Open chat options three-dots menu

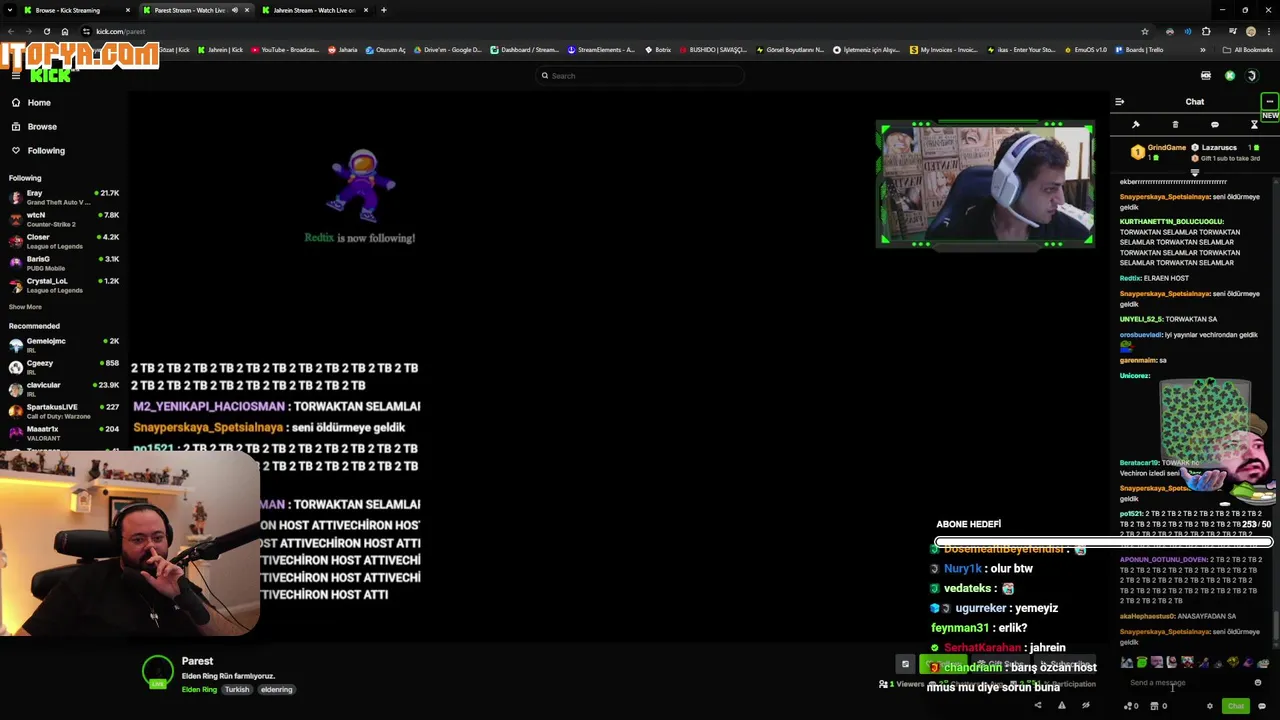1269,102
